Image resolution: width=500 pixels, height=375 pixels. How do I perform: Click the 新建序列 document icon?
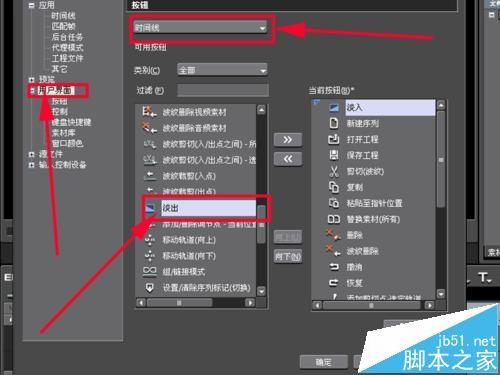(x=334, y=123)
